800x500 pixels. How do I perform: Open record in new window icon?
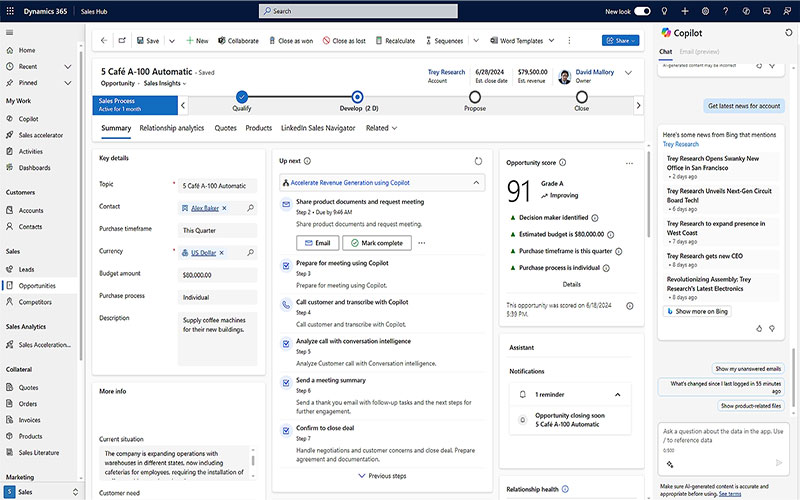[x=122, y=40]
